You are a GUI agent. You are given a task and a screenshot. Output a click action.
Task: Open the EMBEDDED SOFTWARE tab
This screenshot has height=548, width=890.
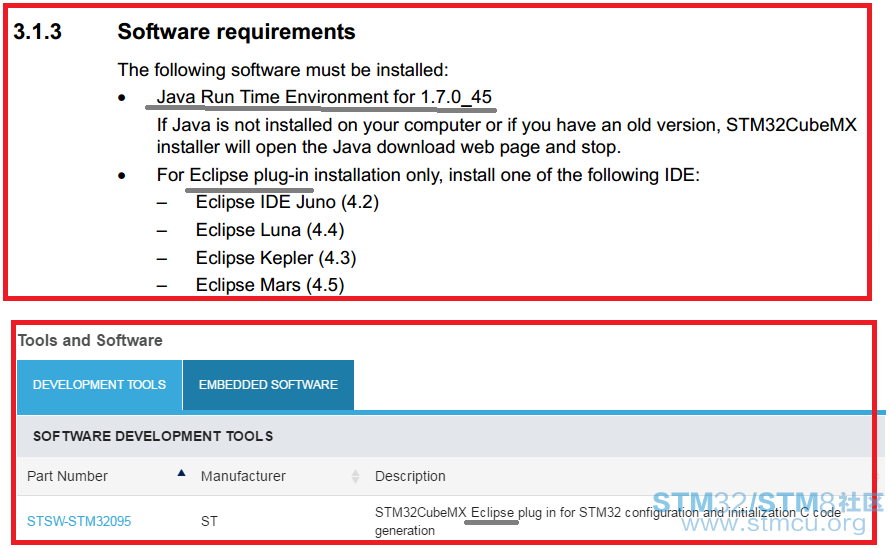(x=268, y=384)
